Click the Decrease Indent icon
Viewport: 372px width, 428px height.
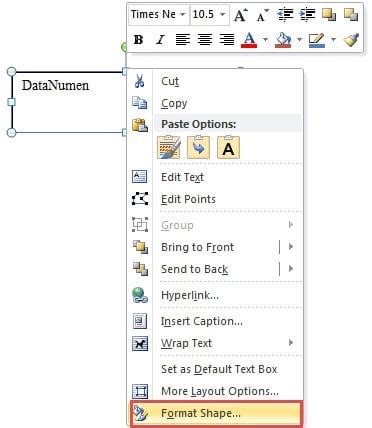[x=285, y=15]
